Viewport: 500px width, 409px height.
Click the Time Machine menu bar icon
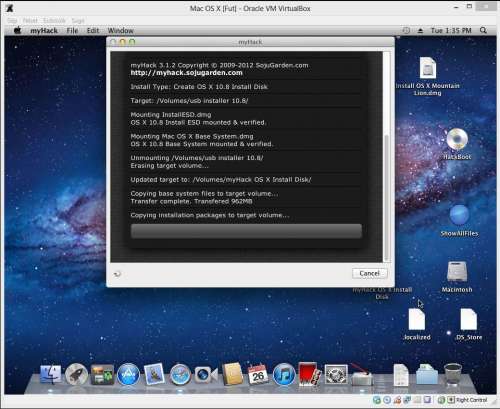(x=406, y=31)
